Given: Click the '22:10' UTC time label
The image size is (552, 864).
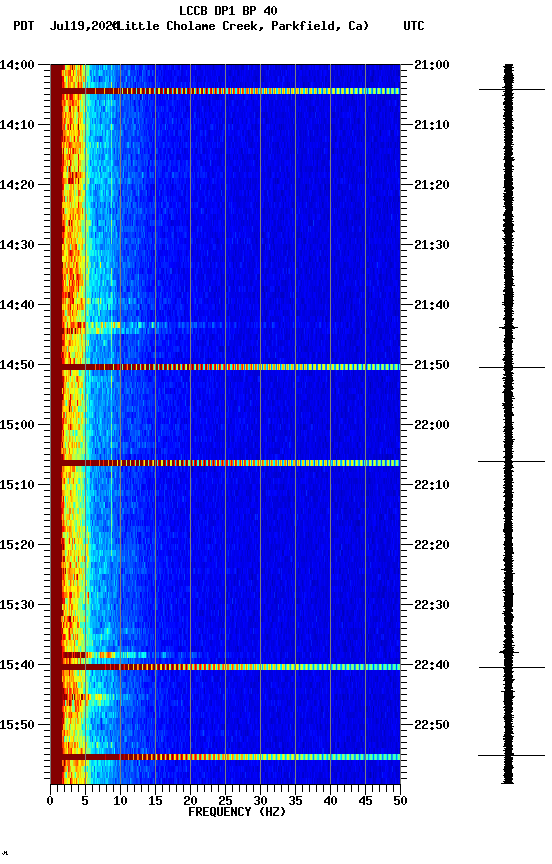Looking at the screenshot, I should (x=432, y=485).
